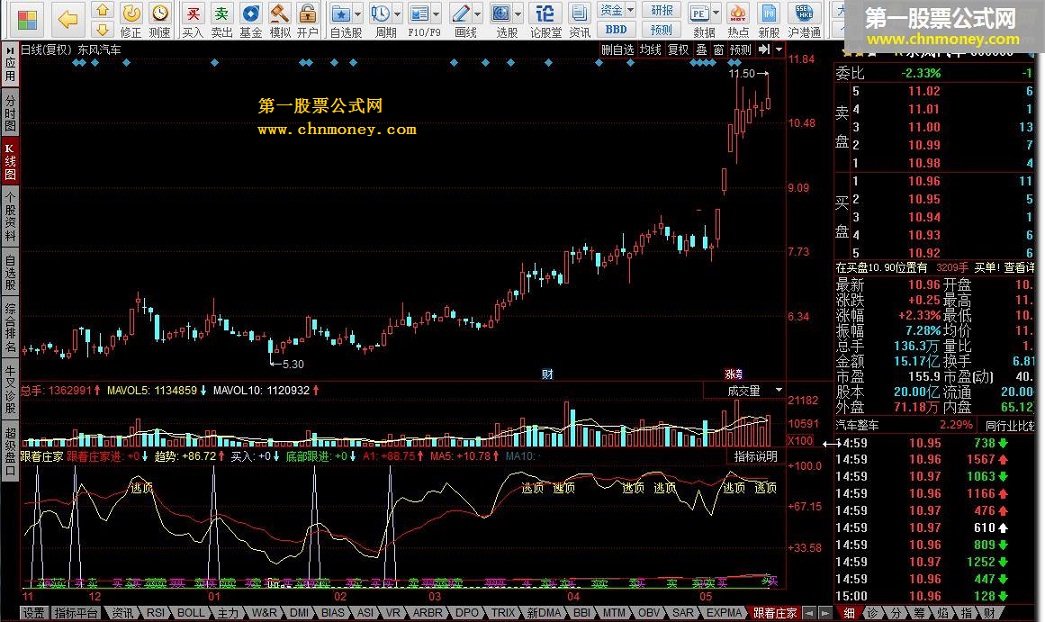The width and height of the screenshot is (1045, 622).
Task: Toggle 均线 moving average display
Action: [650, 49]
